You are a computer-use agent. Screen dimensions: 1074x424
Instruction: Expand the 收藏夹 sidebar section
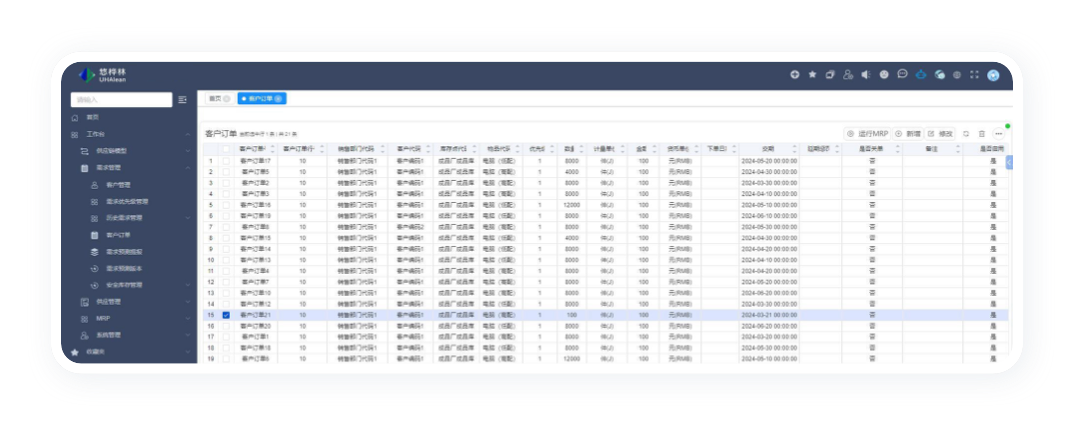[188, 352]
